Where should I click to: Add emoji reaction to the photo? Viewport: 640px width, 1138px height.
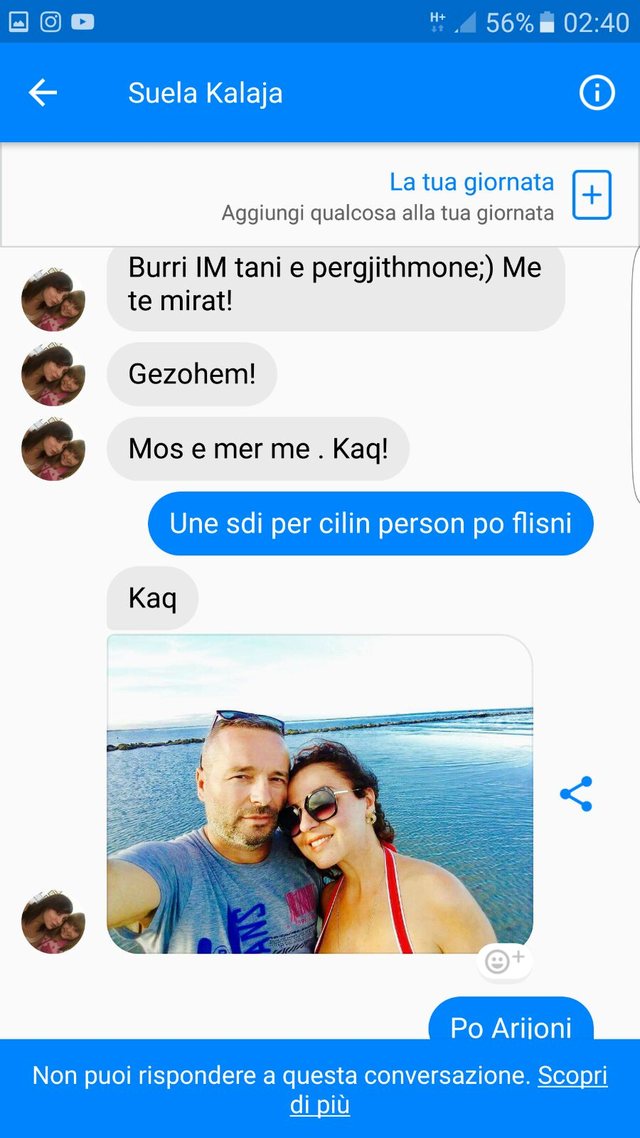click(504, 962)
